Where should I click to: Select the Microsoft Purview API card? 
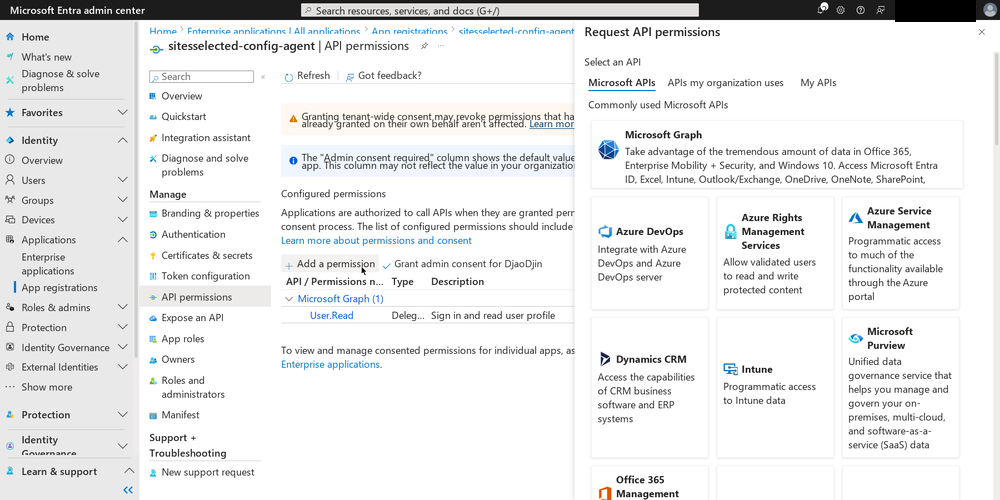pos(901,388)
